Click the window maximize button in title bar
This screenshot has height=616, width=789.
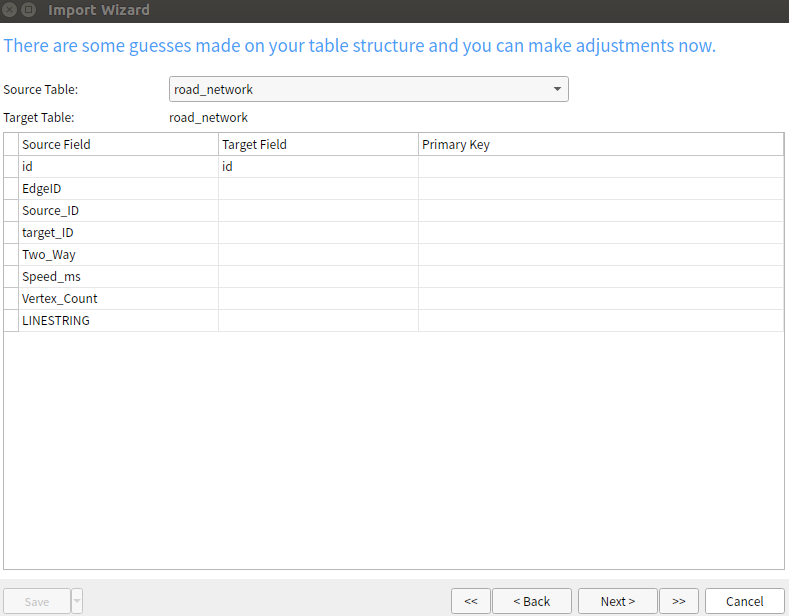29,10
